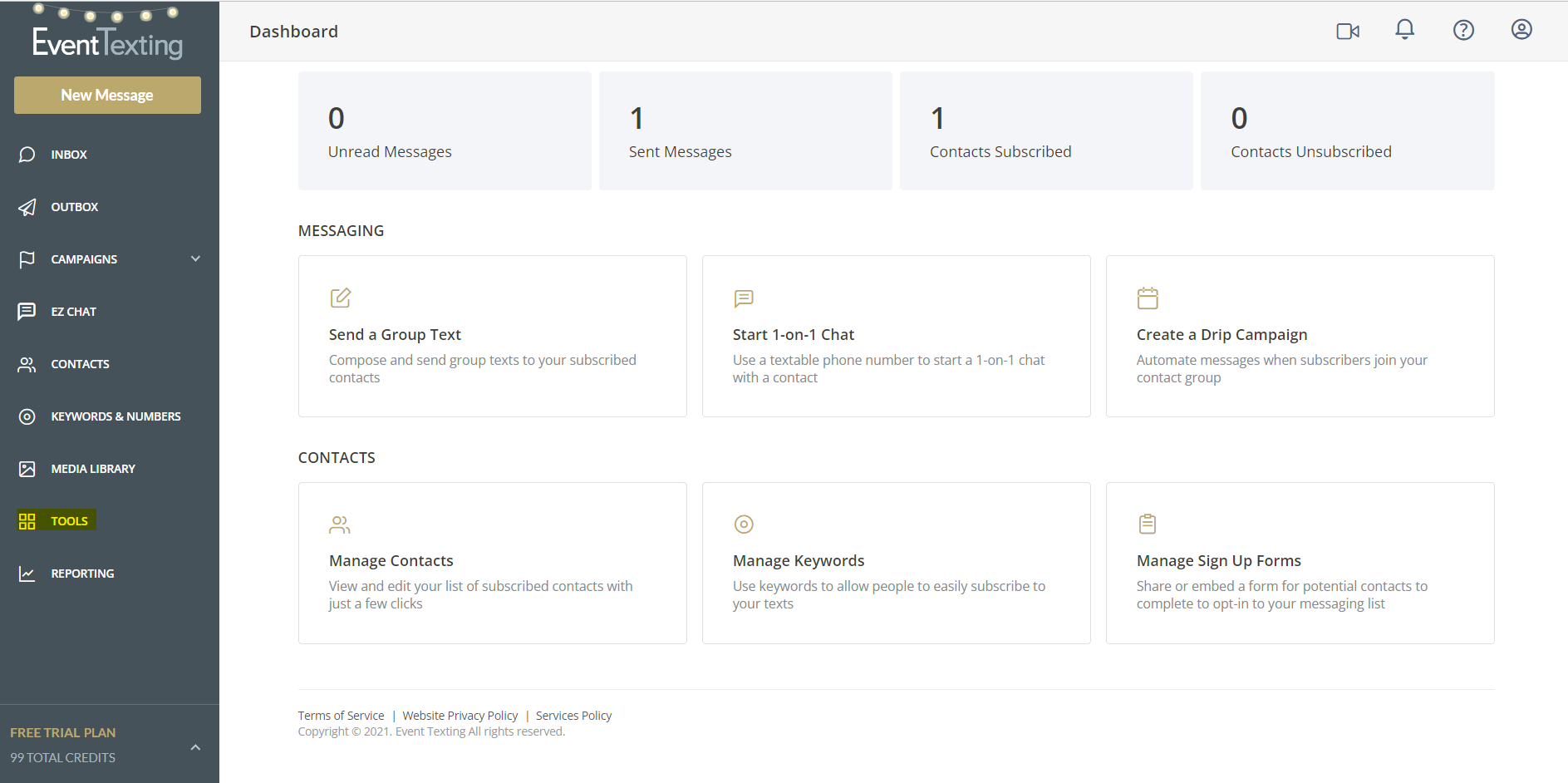The height and width of the screenshot is (783, 1568).
Task: Open Create a Drip Campaign title
Action: pyautogui.click(x=1222, y=334)
